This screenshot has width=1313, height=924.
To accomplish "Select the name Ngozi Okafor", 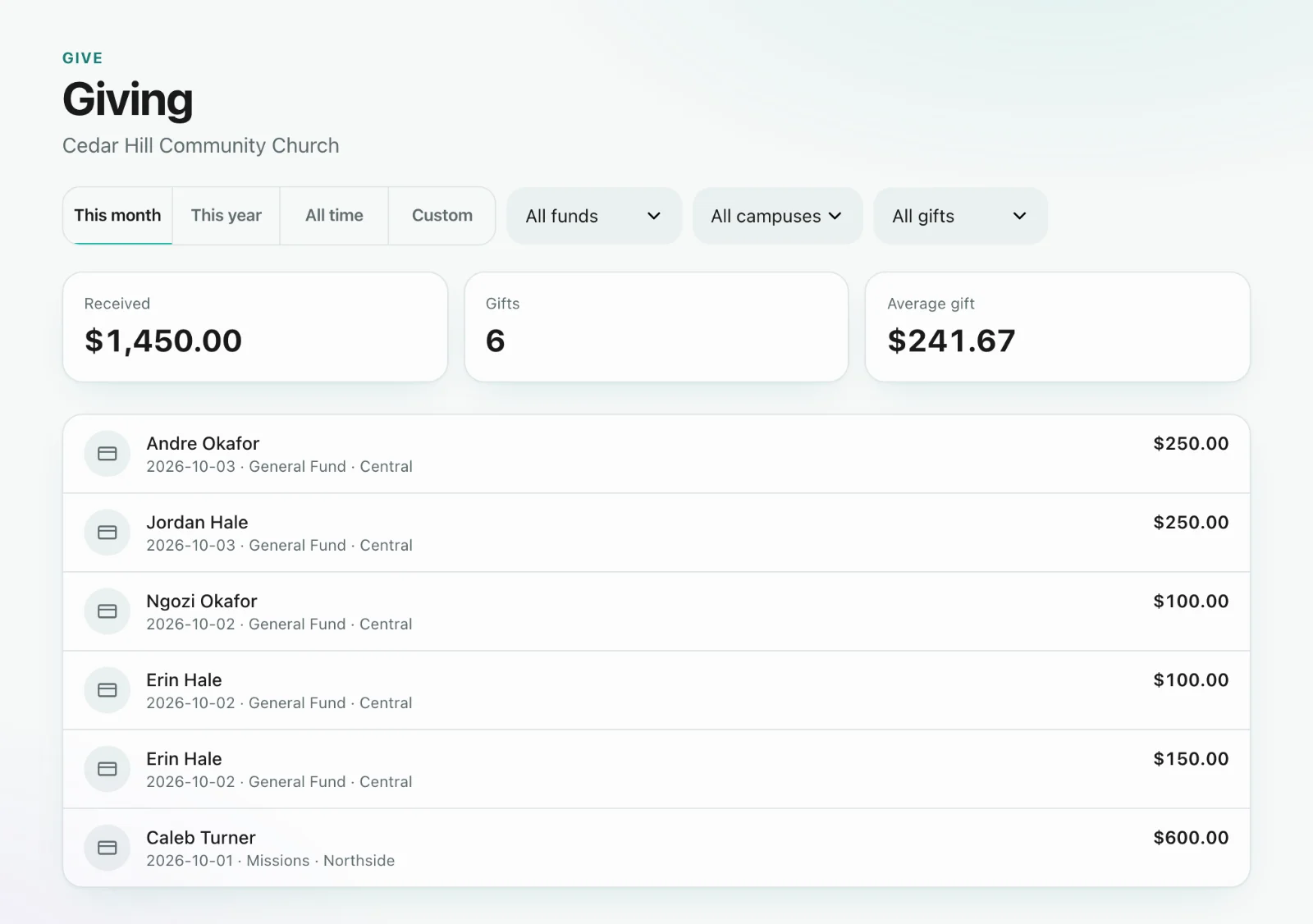I will (202, 602).
